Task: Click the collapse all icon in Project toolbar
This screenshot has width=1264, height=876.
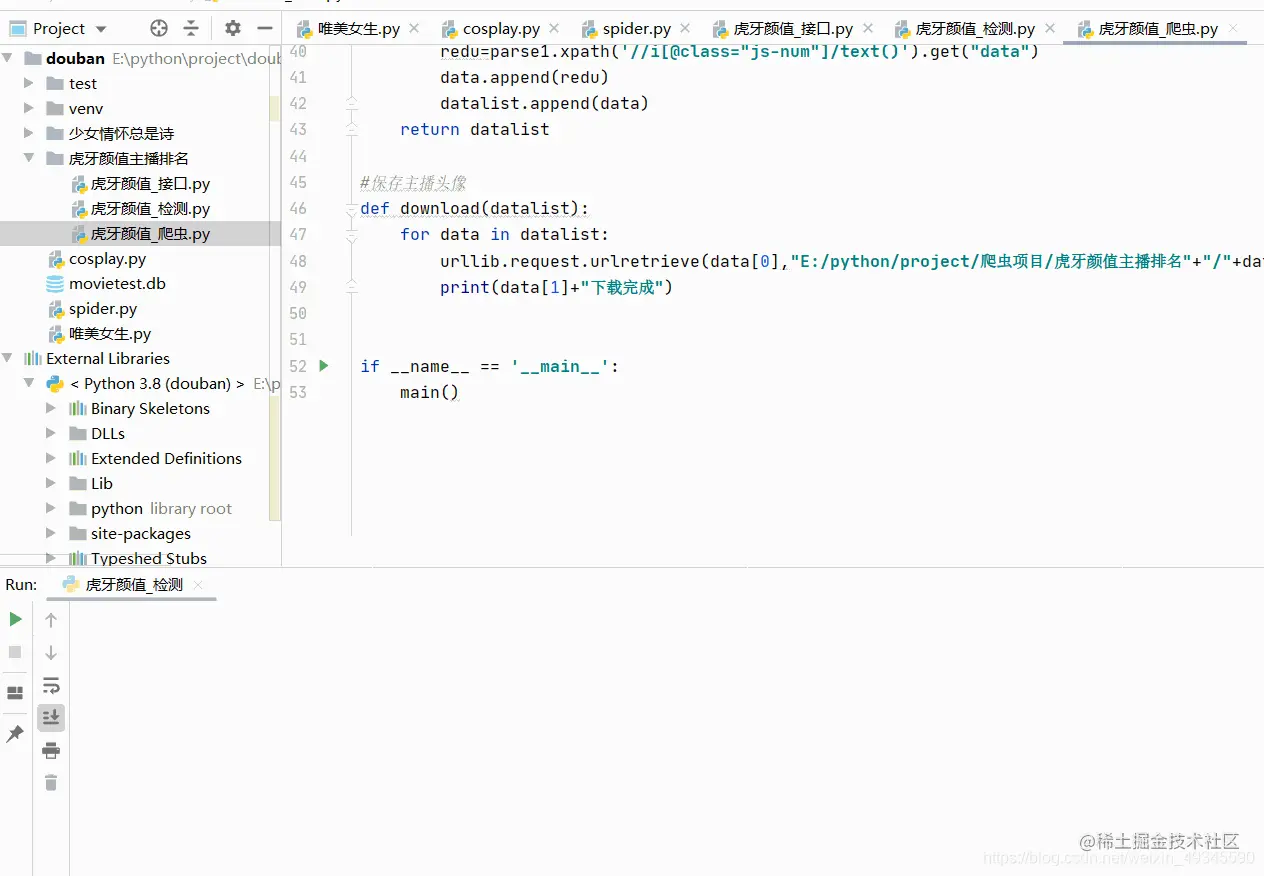Action: 191,28
